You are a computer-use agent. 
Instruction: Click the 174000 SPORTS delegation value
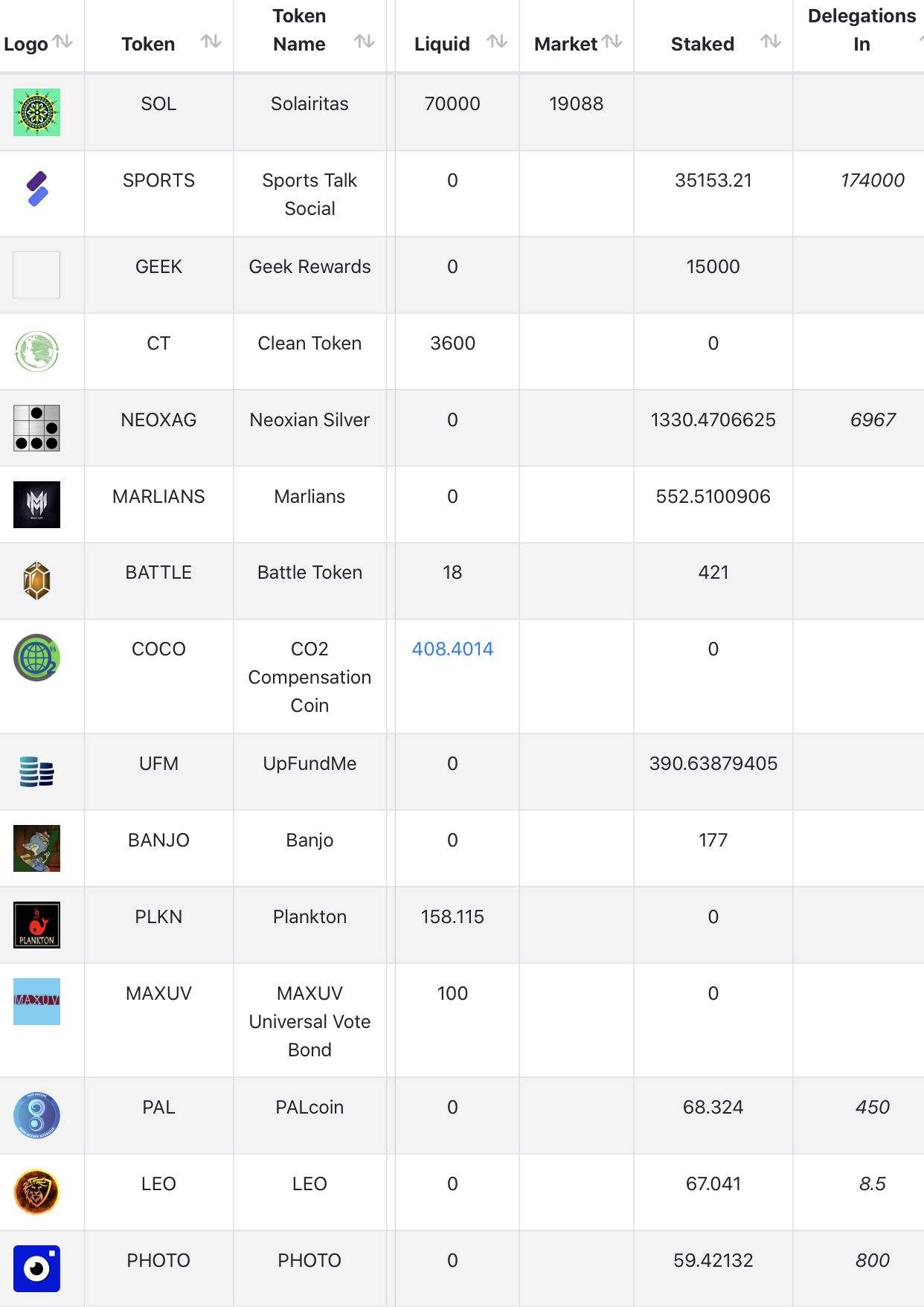(x=872, y=180)
